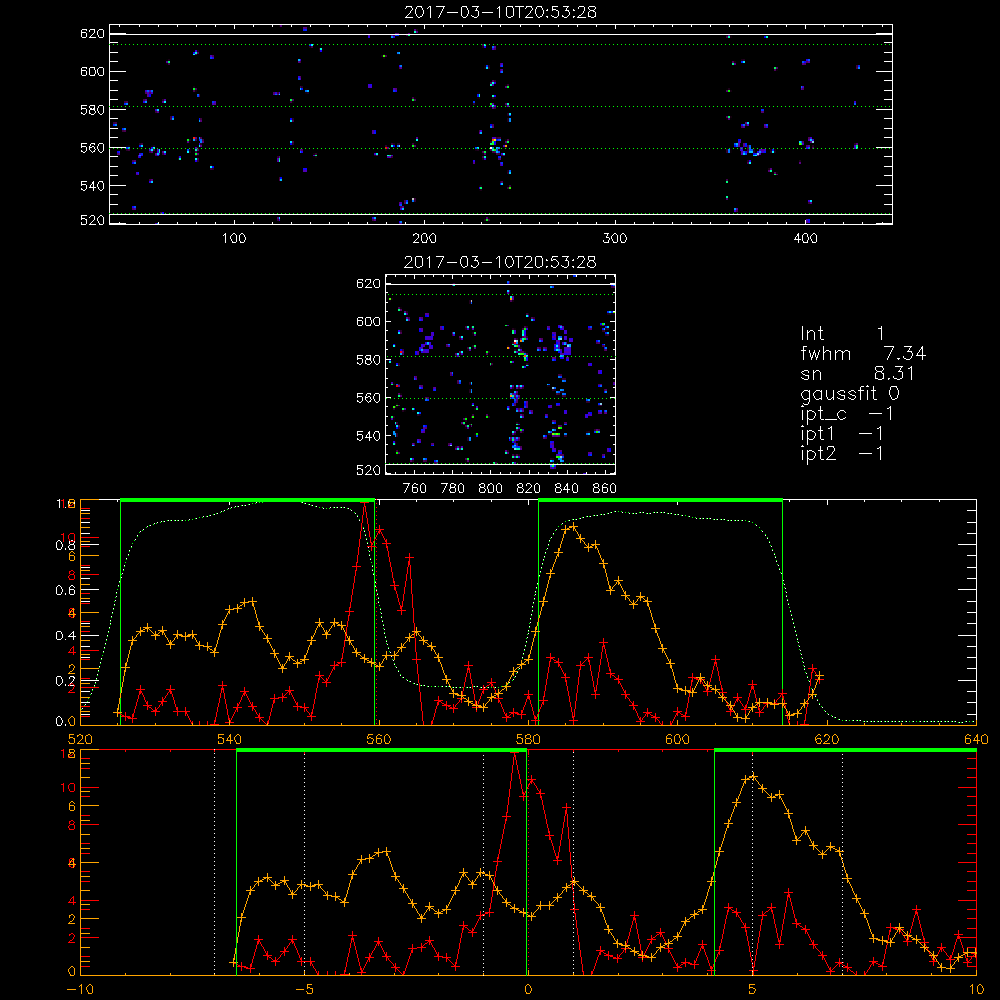
Task: Select the 'Int 1' readout line
Action: point(842,334)
